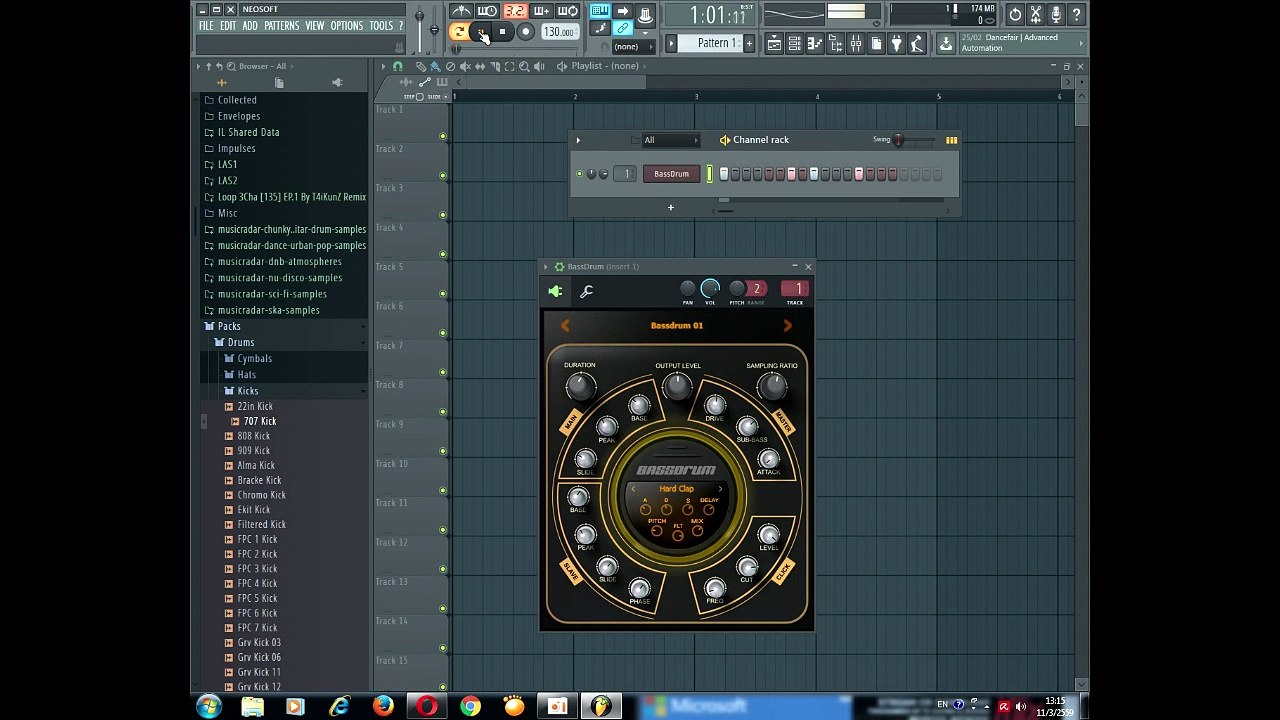Image resolution: width=1280 pixels, height=720 pixels.
Task: Collapse the Drums folder in browser
Action: point(240,342)
